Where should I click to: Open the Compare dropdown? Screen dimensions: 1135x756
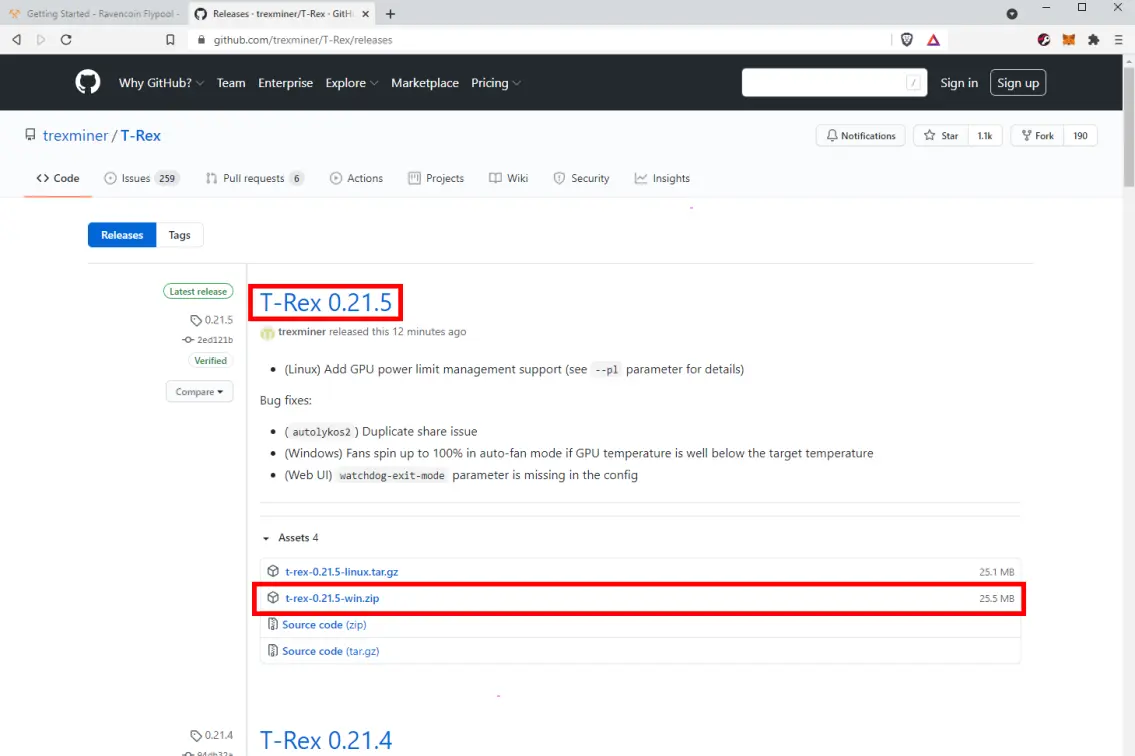pos(199,392)
